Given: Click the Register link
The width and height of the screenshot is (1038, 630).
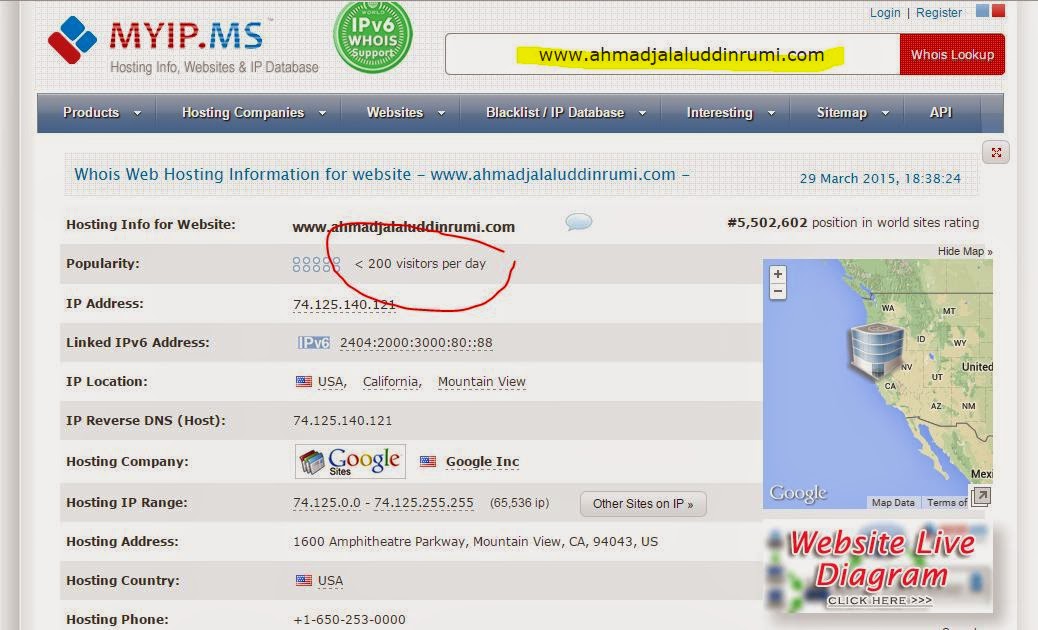Looking at the screenshot, I should pos(939,13).
